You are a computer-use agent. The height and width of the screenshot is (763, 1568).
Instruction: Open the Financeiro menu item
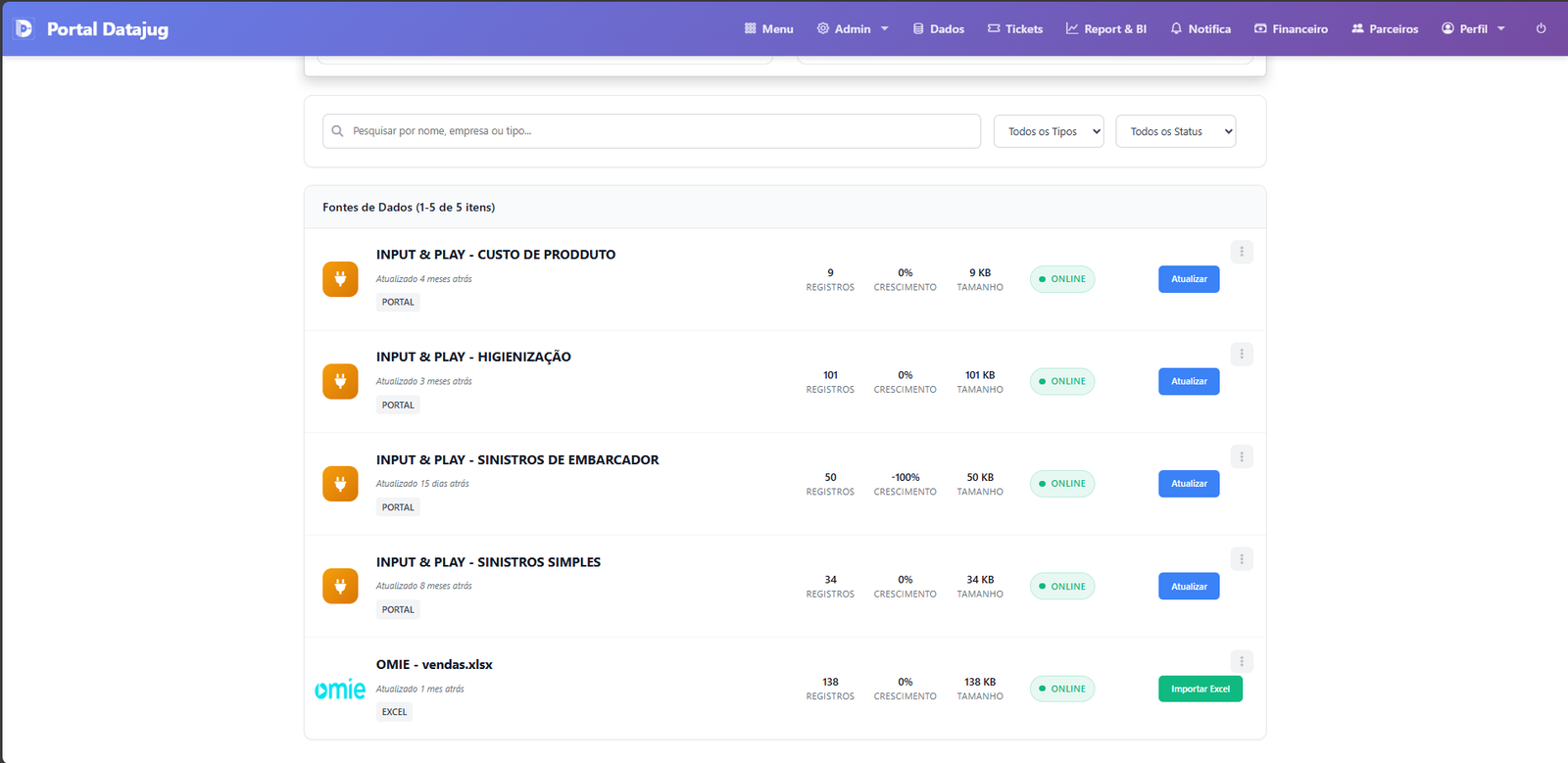(1291, 29)
